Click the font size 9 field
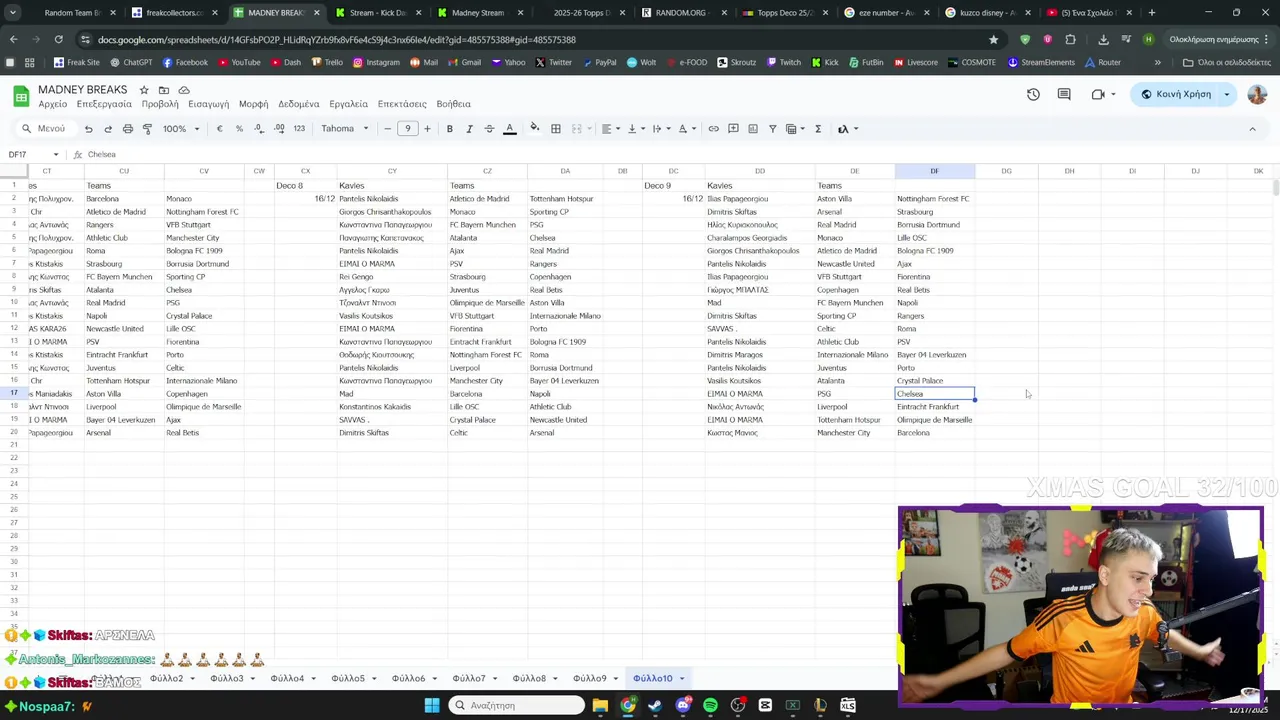1280x720 pixels. coord(407,129)
